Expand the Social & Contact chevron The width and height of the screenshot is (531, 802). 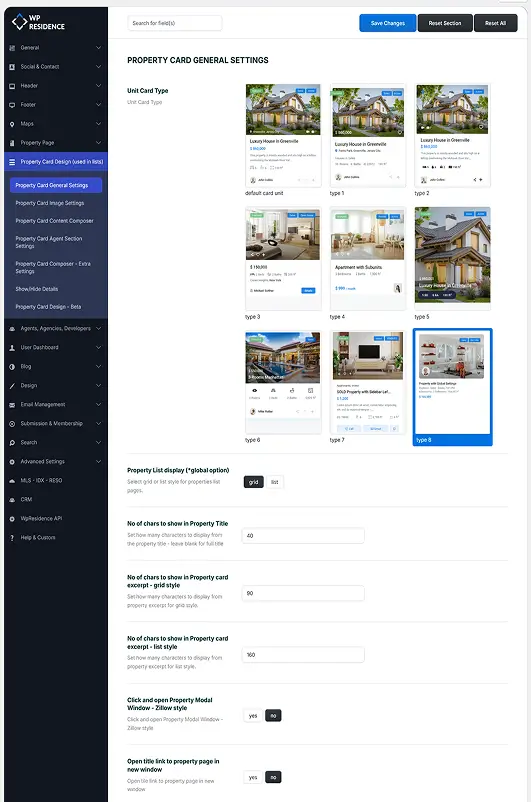(98, 66)
